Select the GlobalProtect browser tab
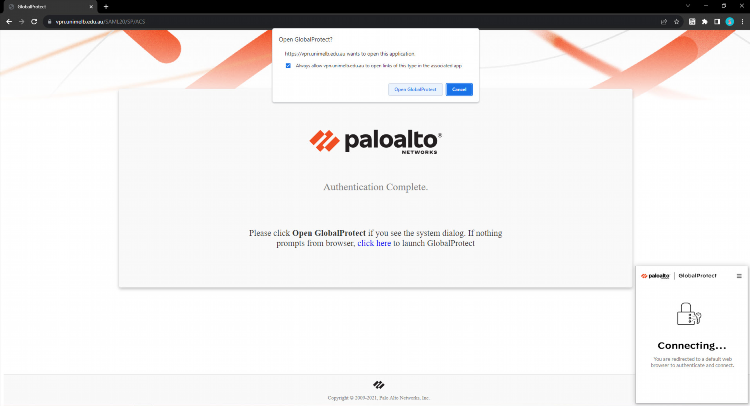The width and height of the screenshot is (750, 406). pyautogui.click(x=49, y=7)
